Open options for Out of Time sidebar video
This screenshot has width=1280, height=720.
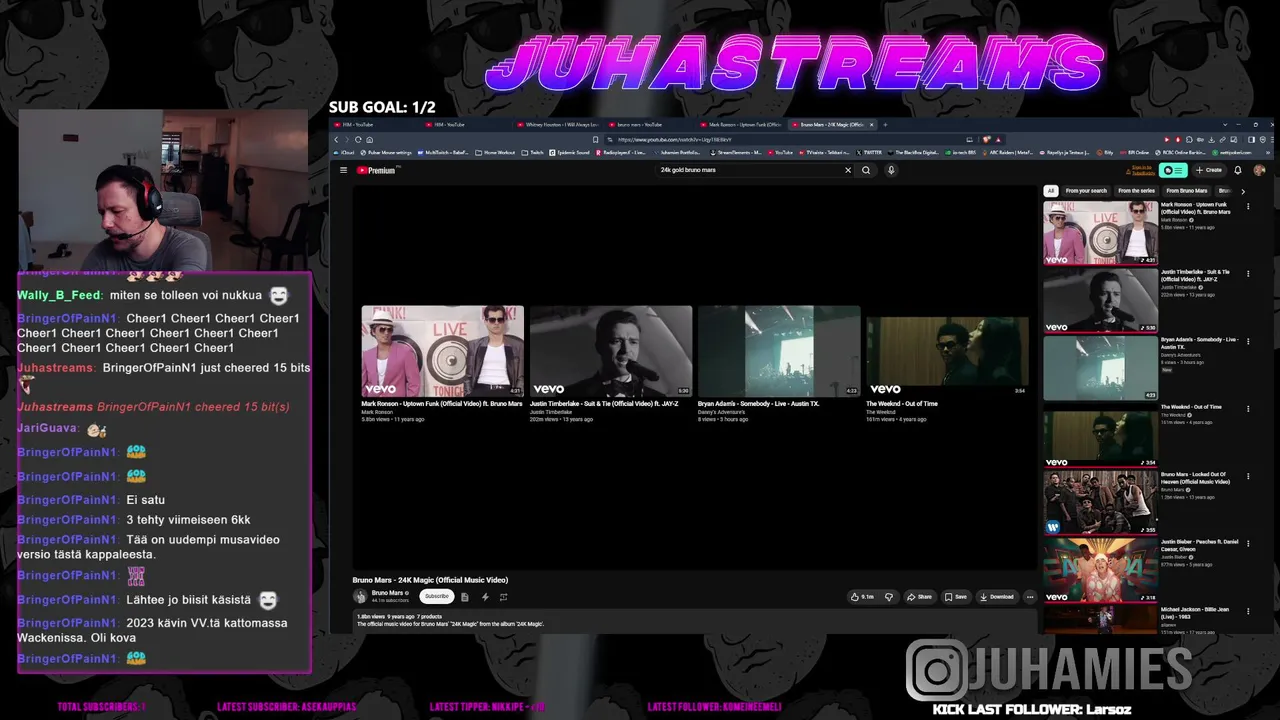(1248, 408)
